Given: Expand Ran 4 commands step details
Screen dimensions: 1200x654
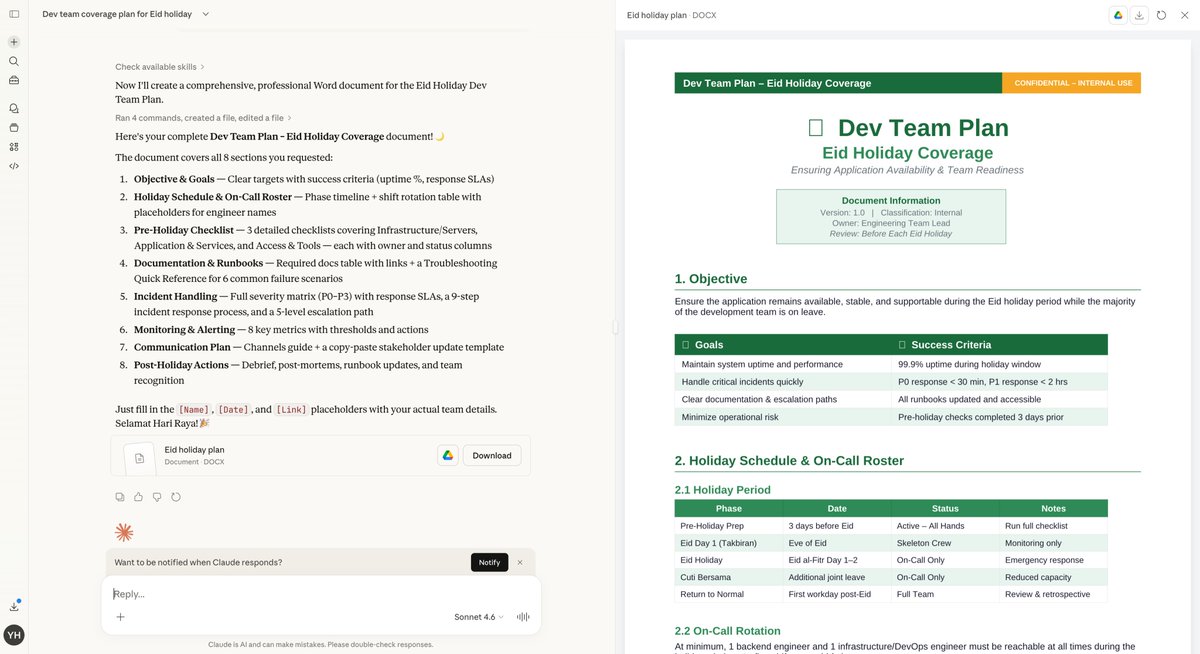Looking at the screenshot, I should click(204, 118).
